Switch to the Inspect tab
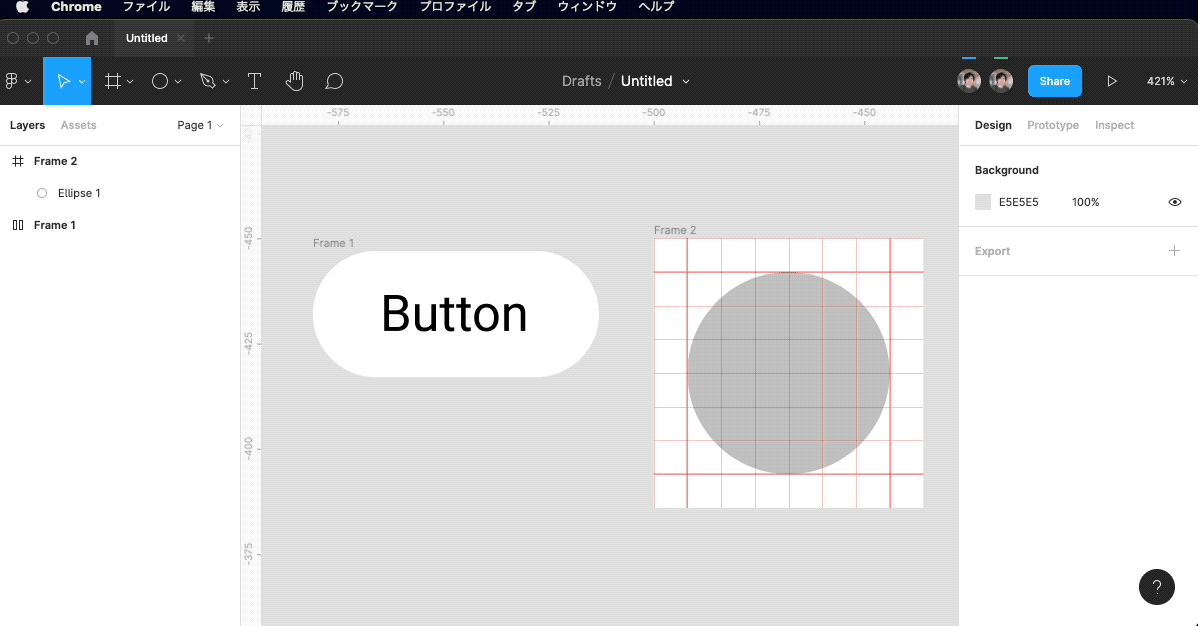 (1114, 125)
